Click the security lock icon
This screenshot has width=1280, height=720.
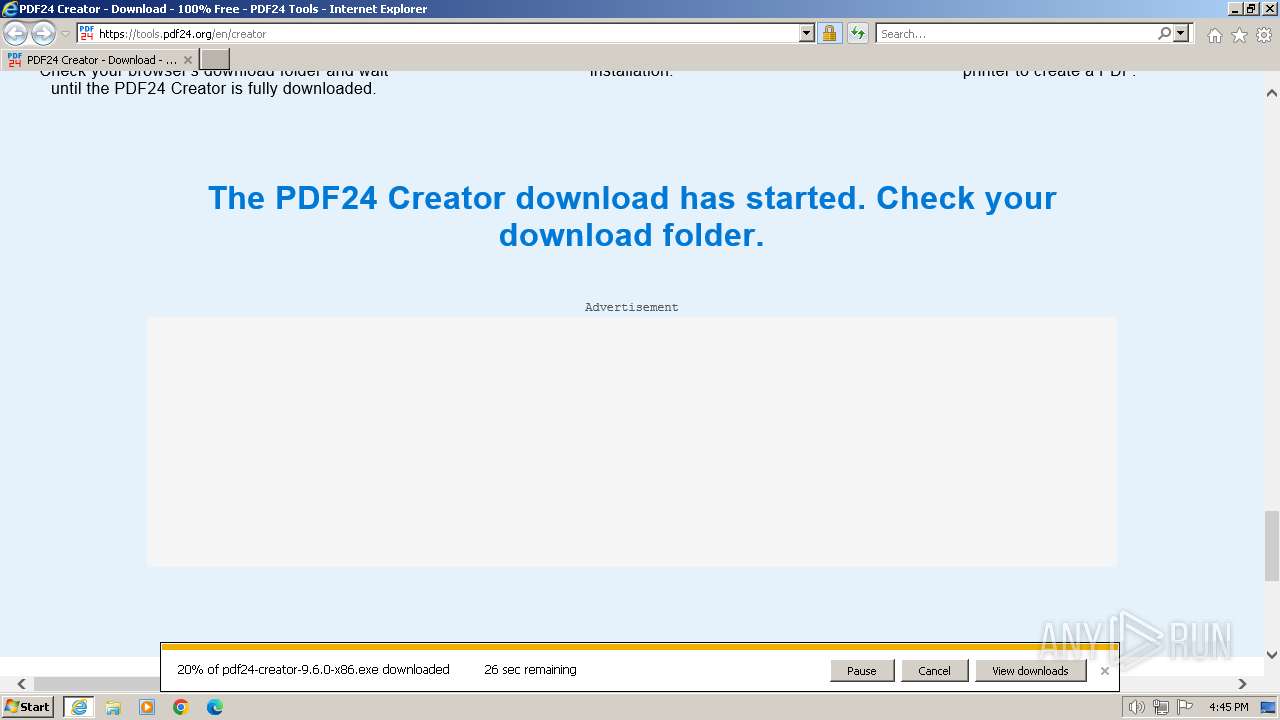click(x=829, y=33)
